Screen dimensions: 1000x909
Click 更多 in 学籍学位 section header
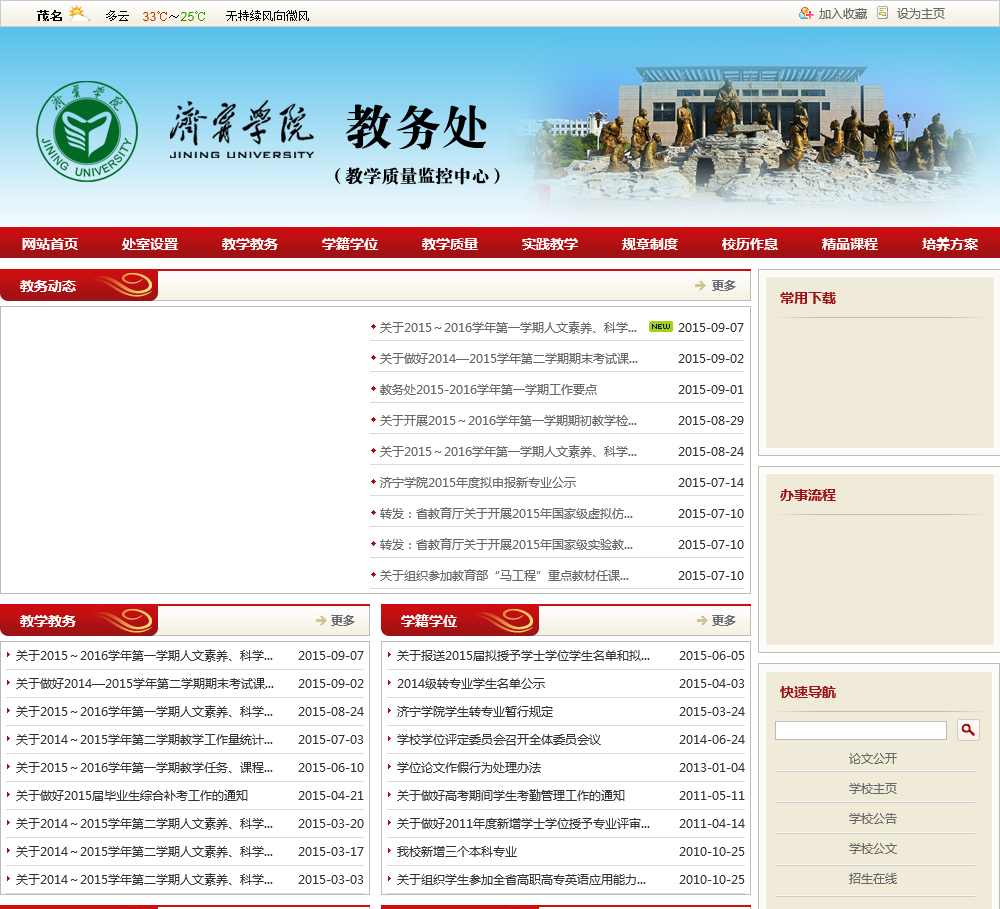point(724,621)
